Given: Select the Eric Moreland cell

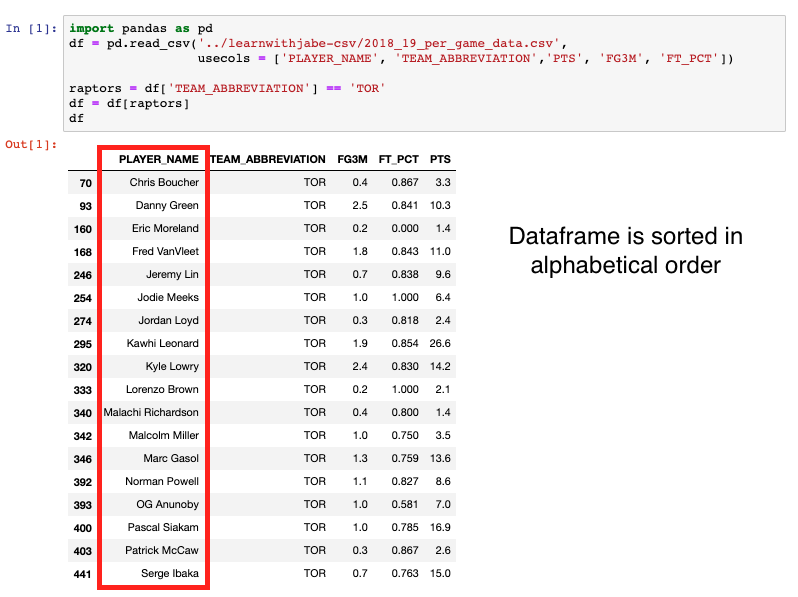Looking at the screenshot, I should coord(165,228).
